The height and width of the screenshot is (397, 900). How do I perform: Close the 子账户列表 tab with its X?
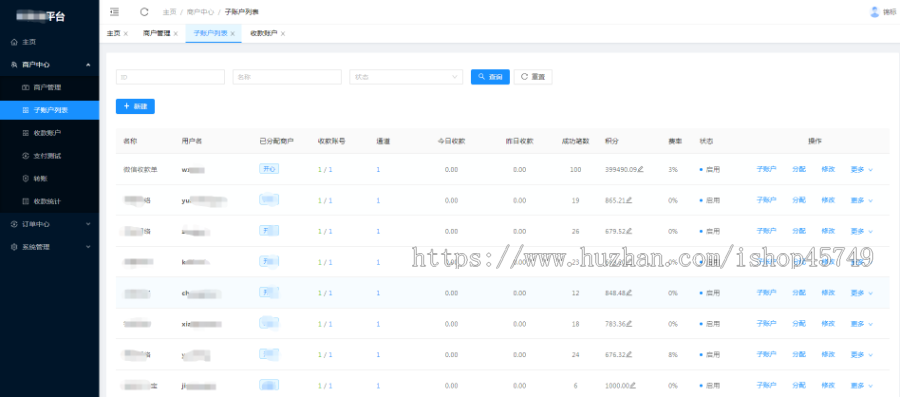click(x=232, y=34)
